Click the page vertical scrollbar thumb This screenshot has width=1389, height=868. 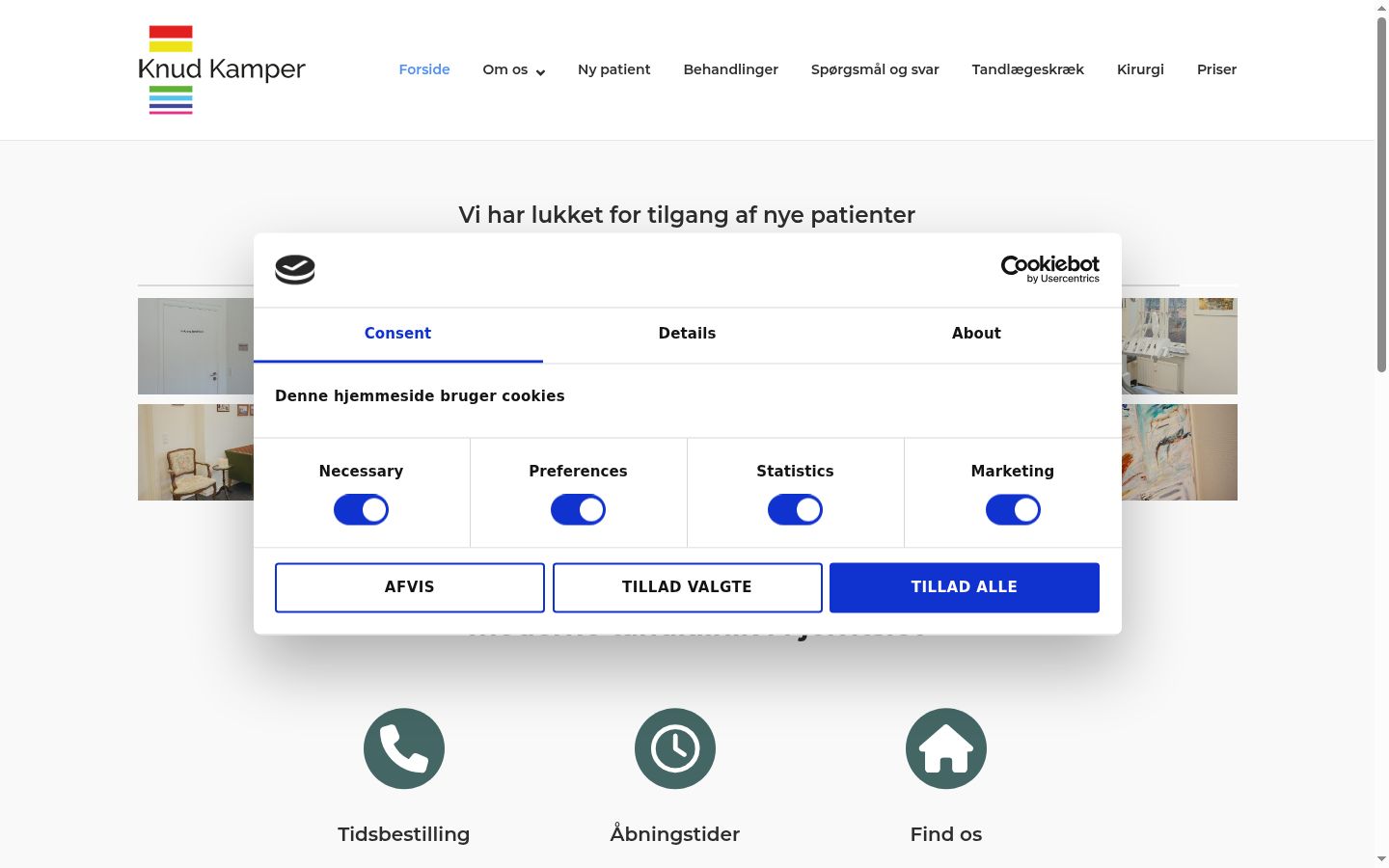click(1381, 195)
